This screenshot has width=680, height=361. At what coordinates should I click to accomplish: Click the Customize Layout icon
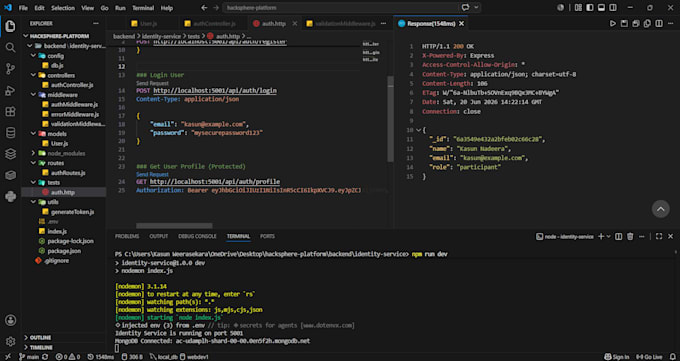(578, 8)
